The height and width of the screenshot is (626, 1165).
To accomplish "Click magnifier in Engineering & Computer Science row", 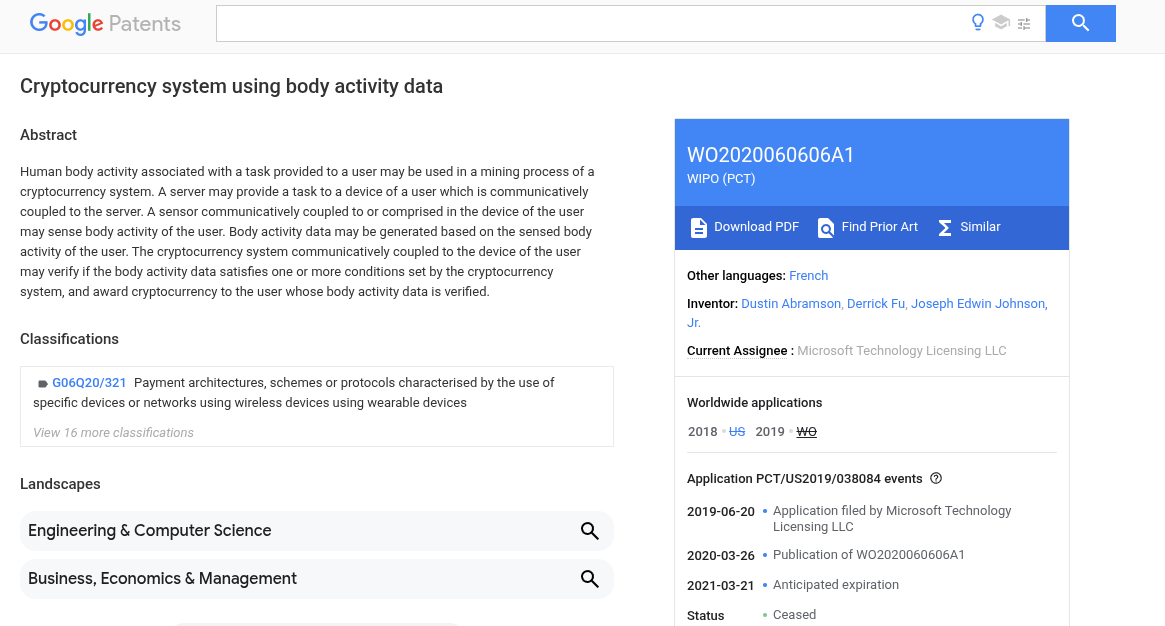I will pos(590,531).
